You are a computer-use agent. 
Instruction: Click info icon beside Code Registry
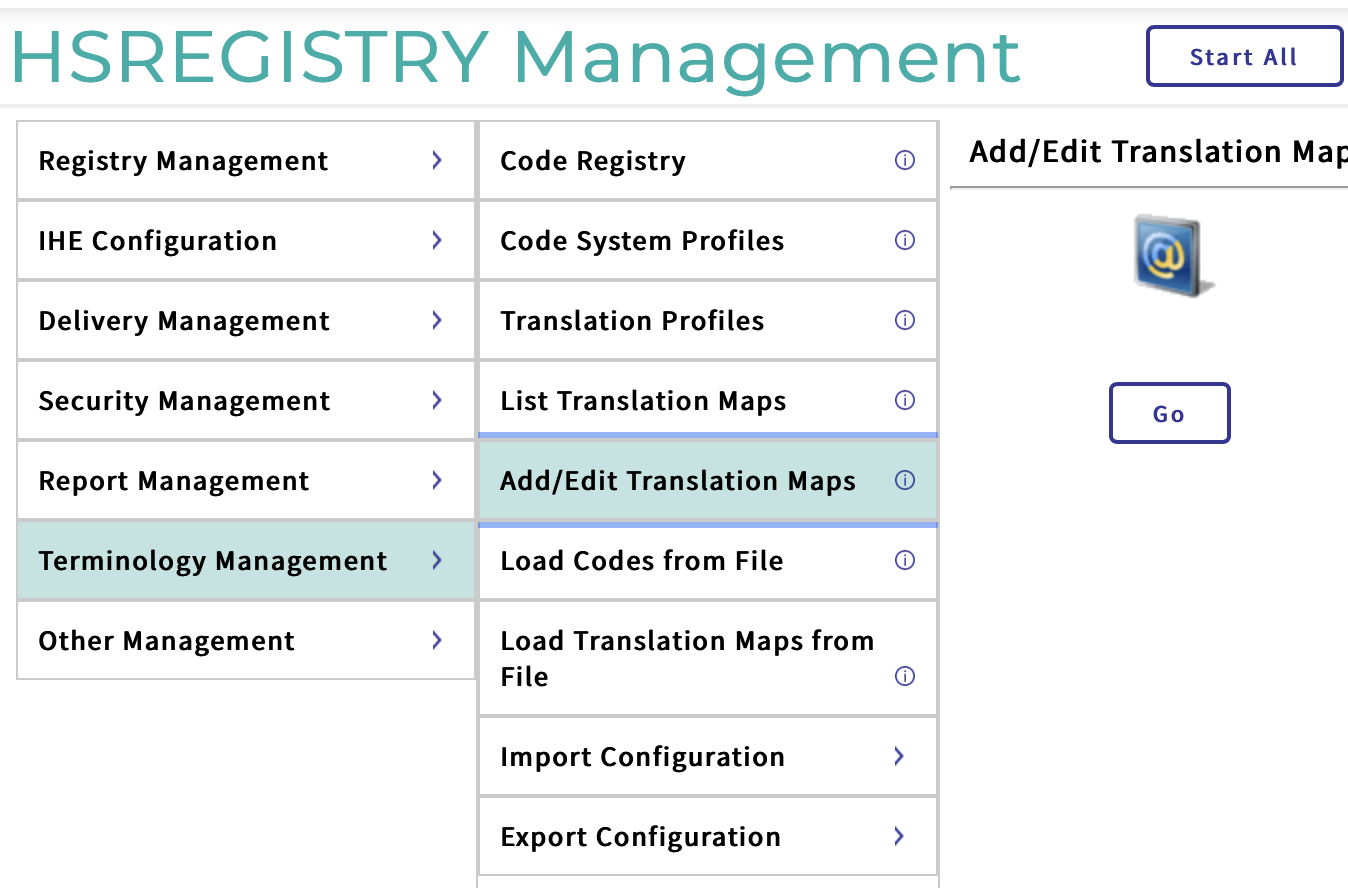pos(905,160)
